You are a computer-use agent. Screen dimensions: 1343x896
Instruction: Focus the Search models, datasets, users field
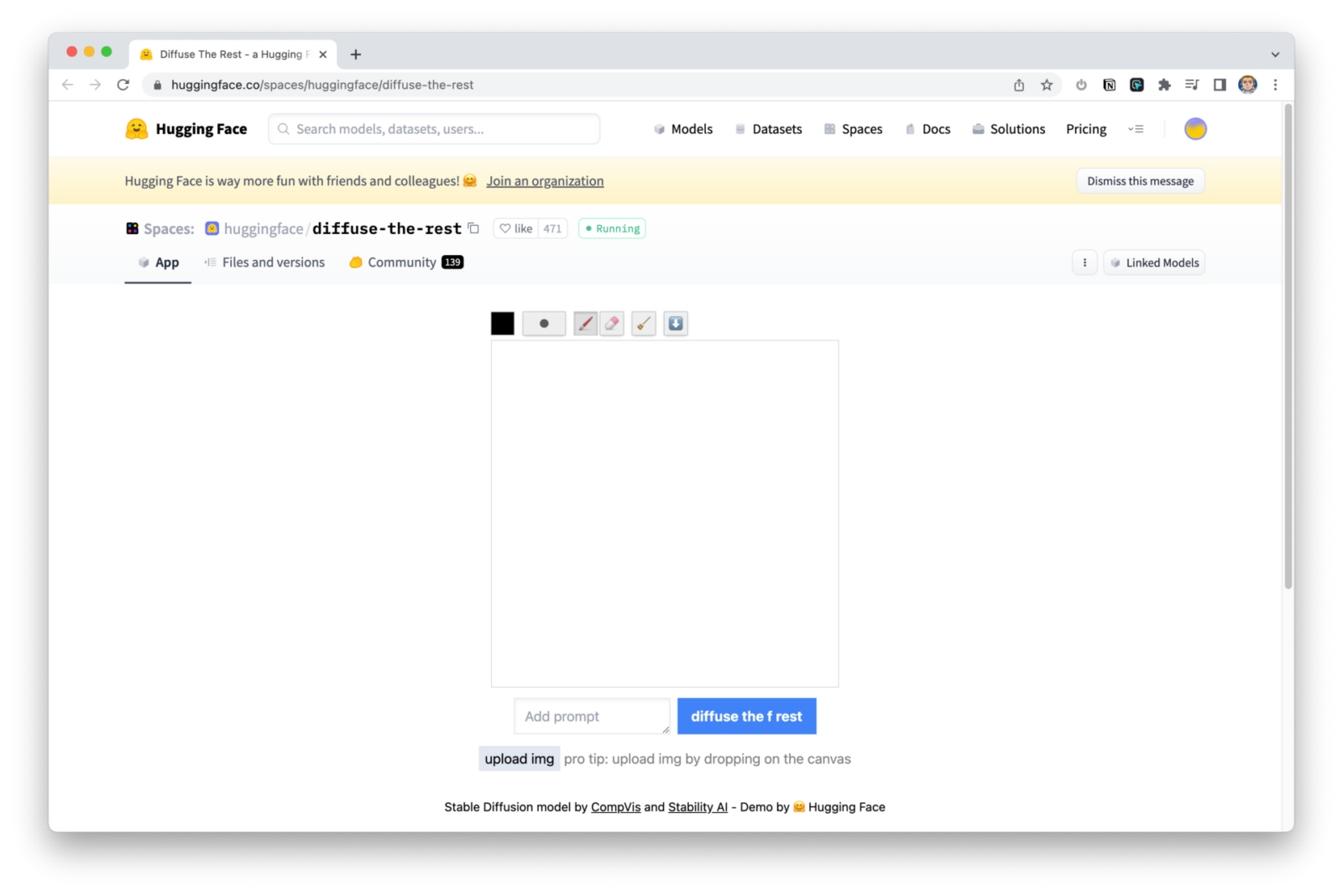point(434,129)
